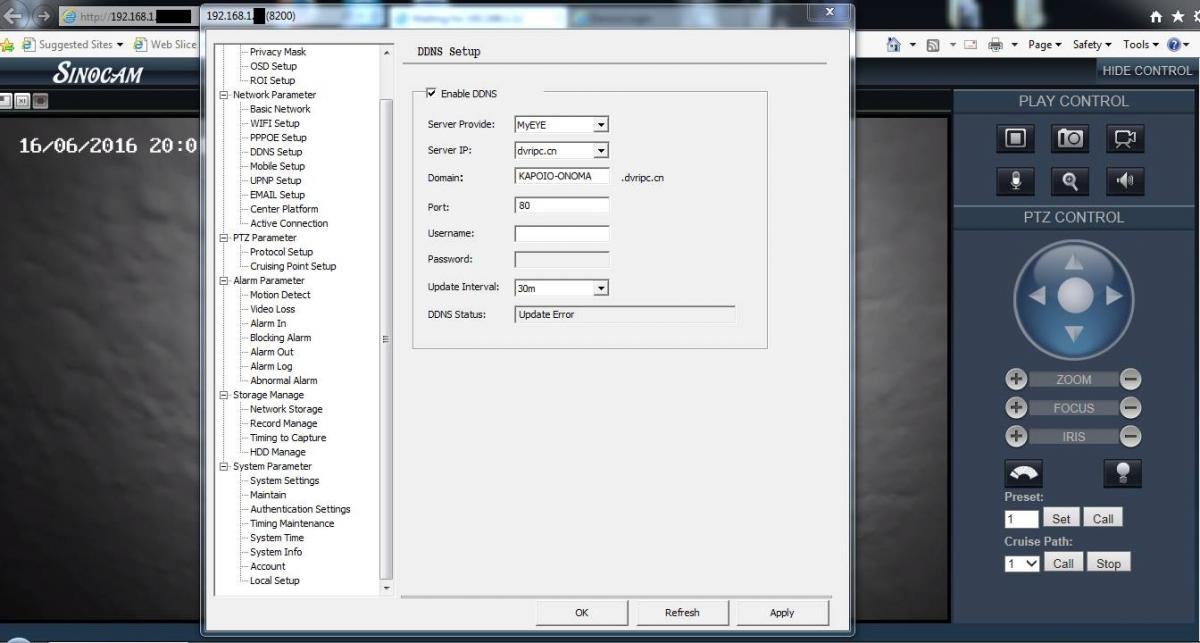Click the Set button beside Preset
The height and width of the screenshot is (643, 1200).
coord(1061,519)
